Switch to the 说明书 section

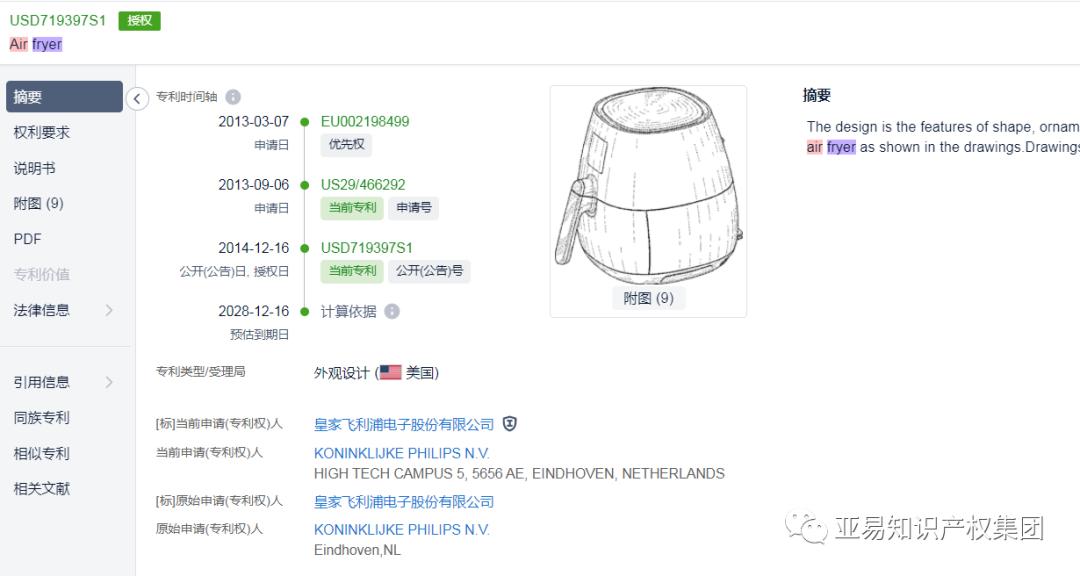pyautogui.click(x=34, y=168)
